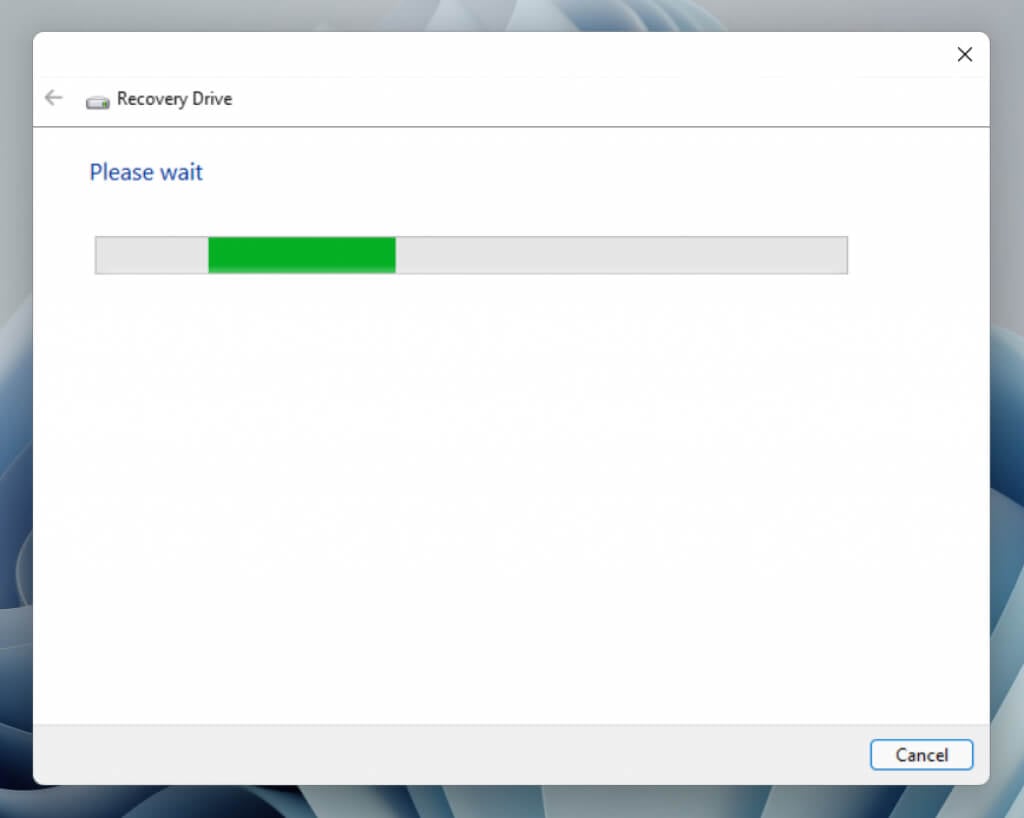
Task: Click blank white area of the dialog
Action: 509,496
